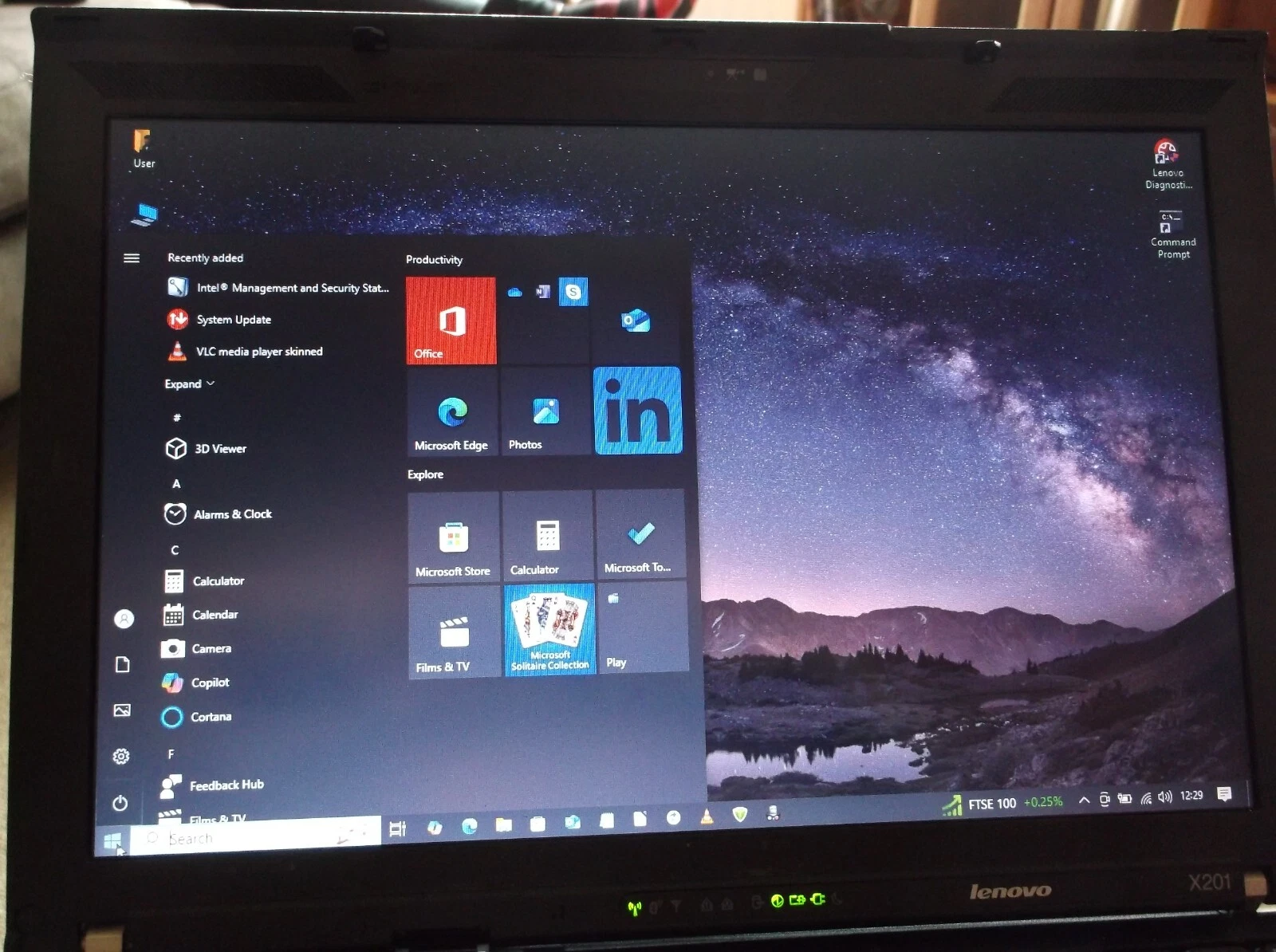Click the letter C section header
This screenshot has height=952, width=1276.
(x=175, y=550)
